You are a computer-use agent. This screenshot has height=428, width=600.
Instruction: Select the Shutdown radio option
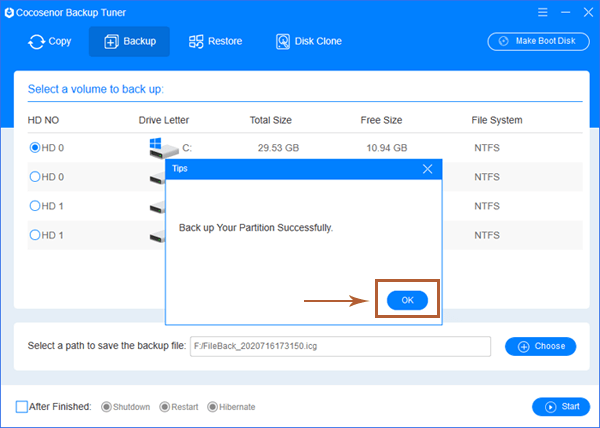tap(106, 407)
